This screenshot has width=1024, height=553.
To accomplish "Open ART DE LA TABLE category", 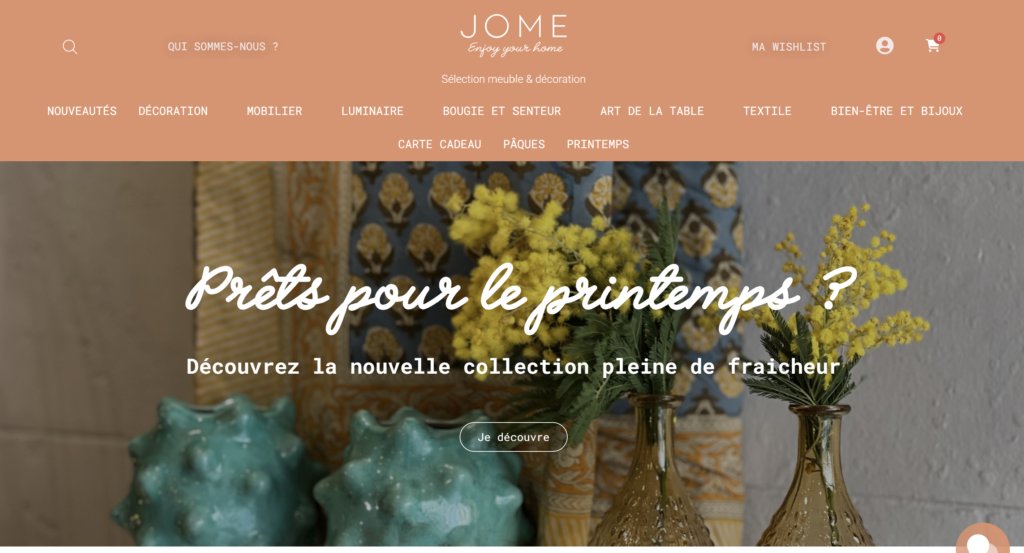I will (652, 111).
